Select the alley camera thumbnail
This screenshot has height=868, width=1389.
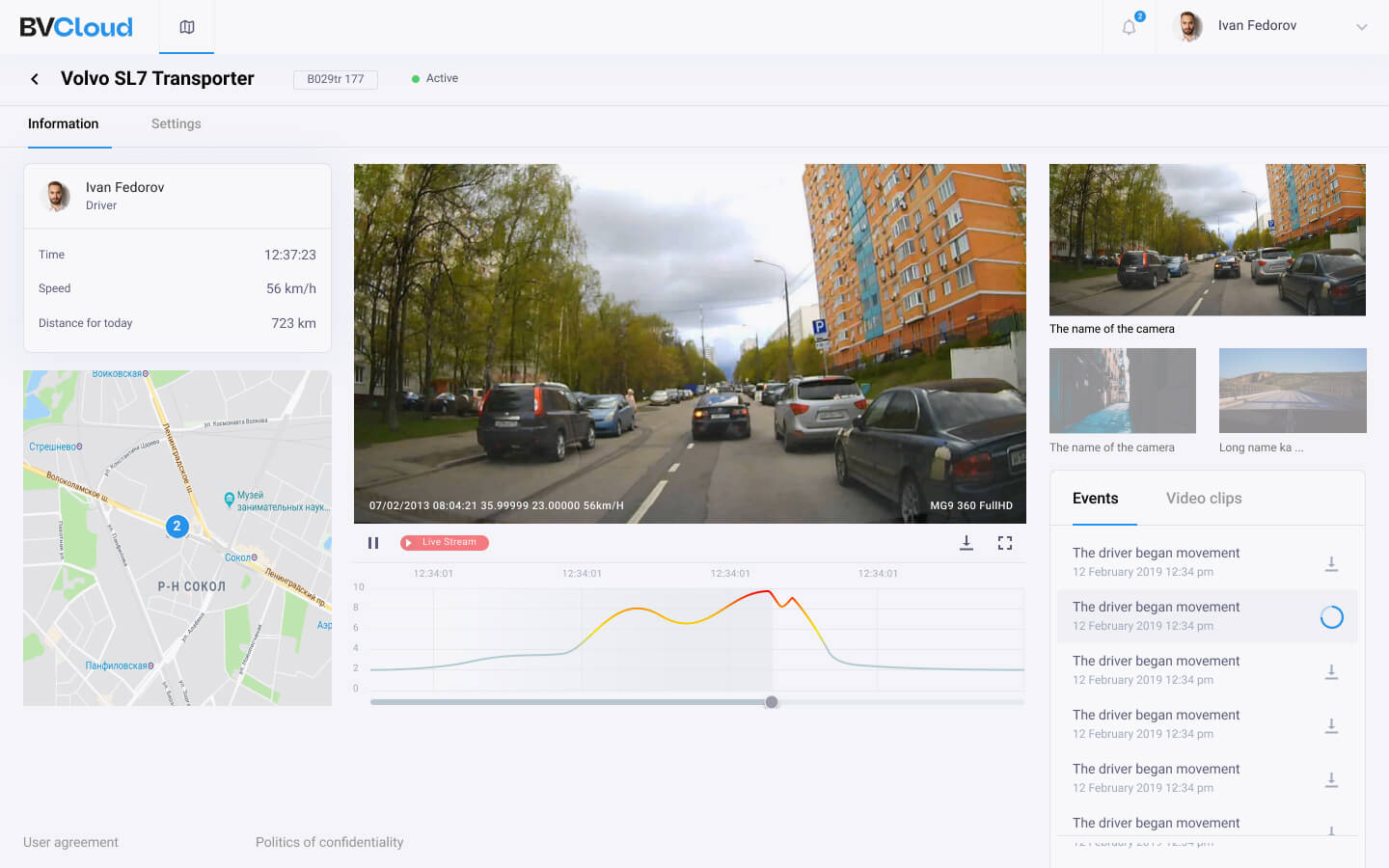coord(1123,391)
